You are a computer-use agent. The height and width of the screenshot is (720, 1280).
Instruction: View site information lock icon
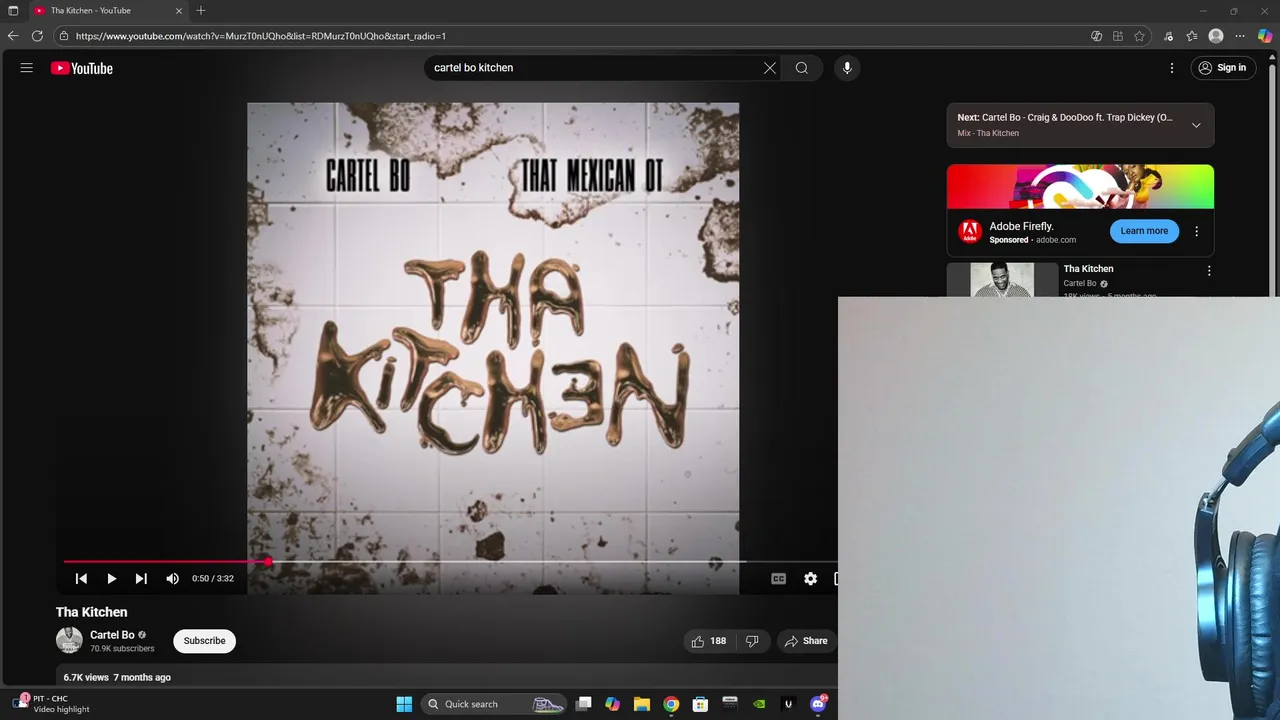[64, 36]
